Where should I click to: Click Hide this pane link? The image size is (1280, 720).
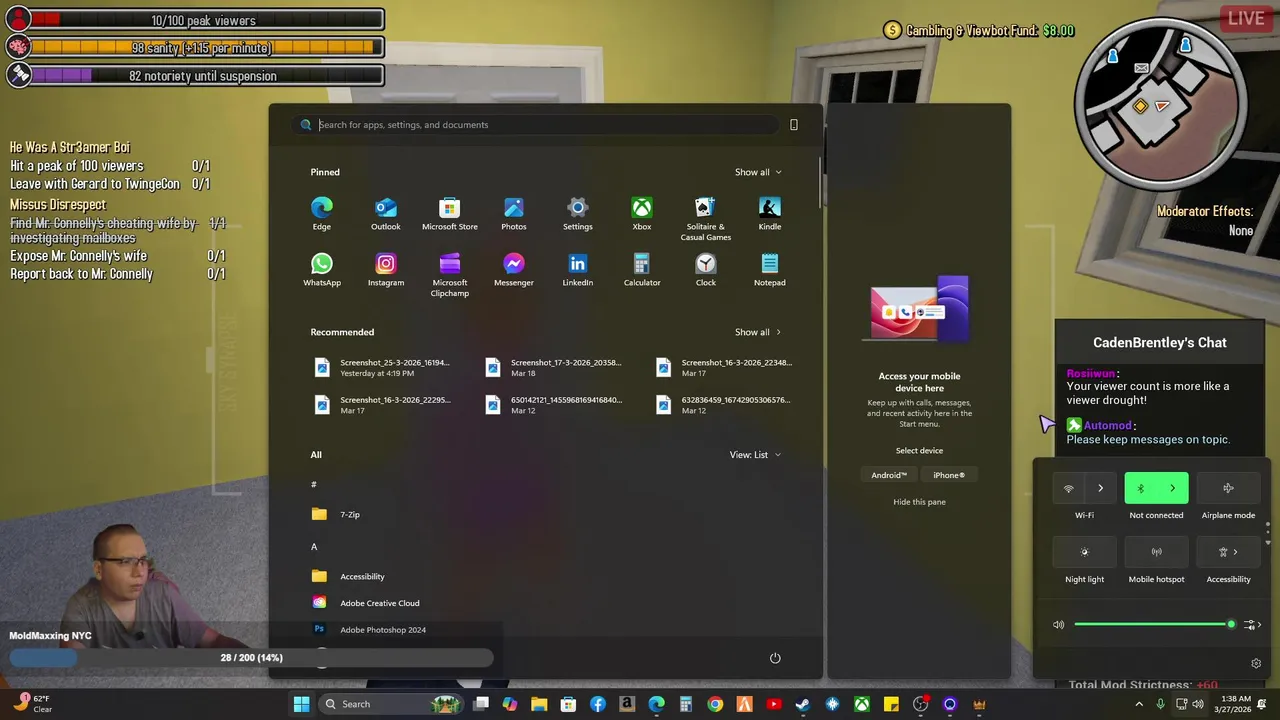coord(919,502)
